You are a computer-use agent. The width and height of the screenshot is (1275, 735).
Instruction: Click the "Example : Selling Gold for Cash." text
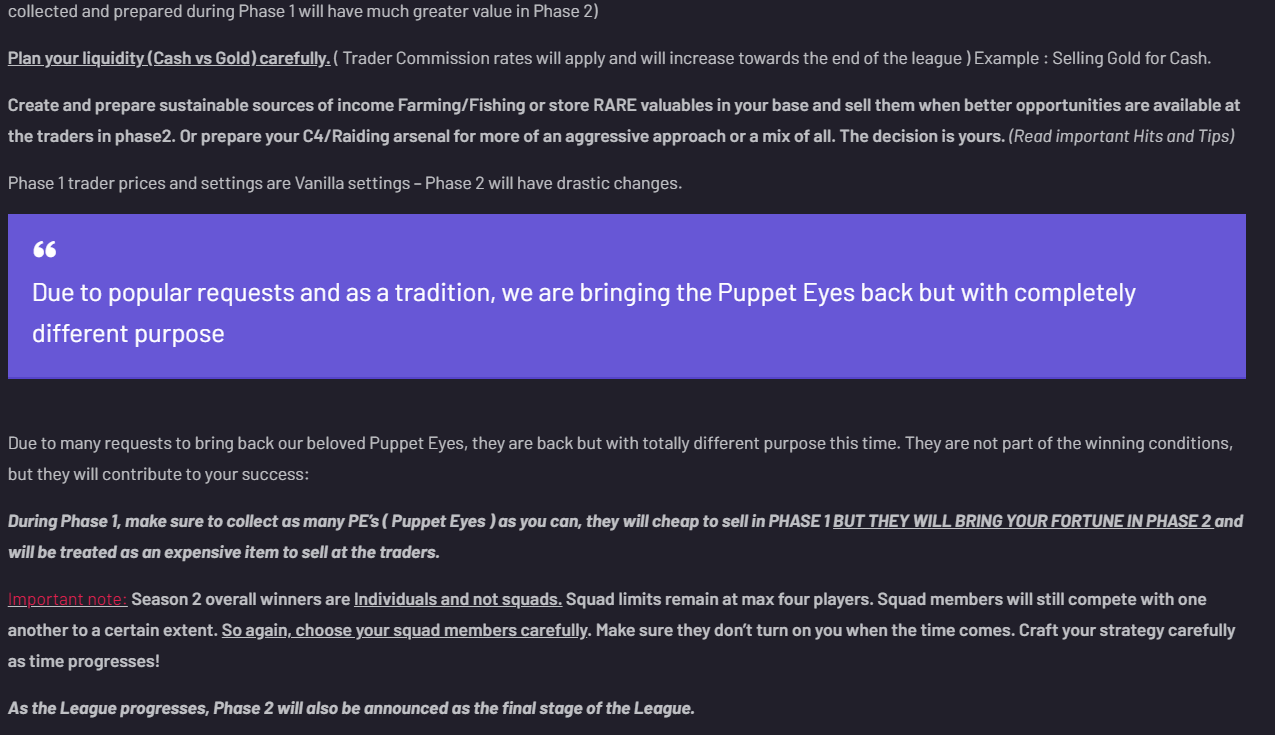1092,58
